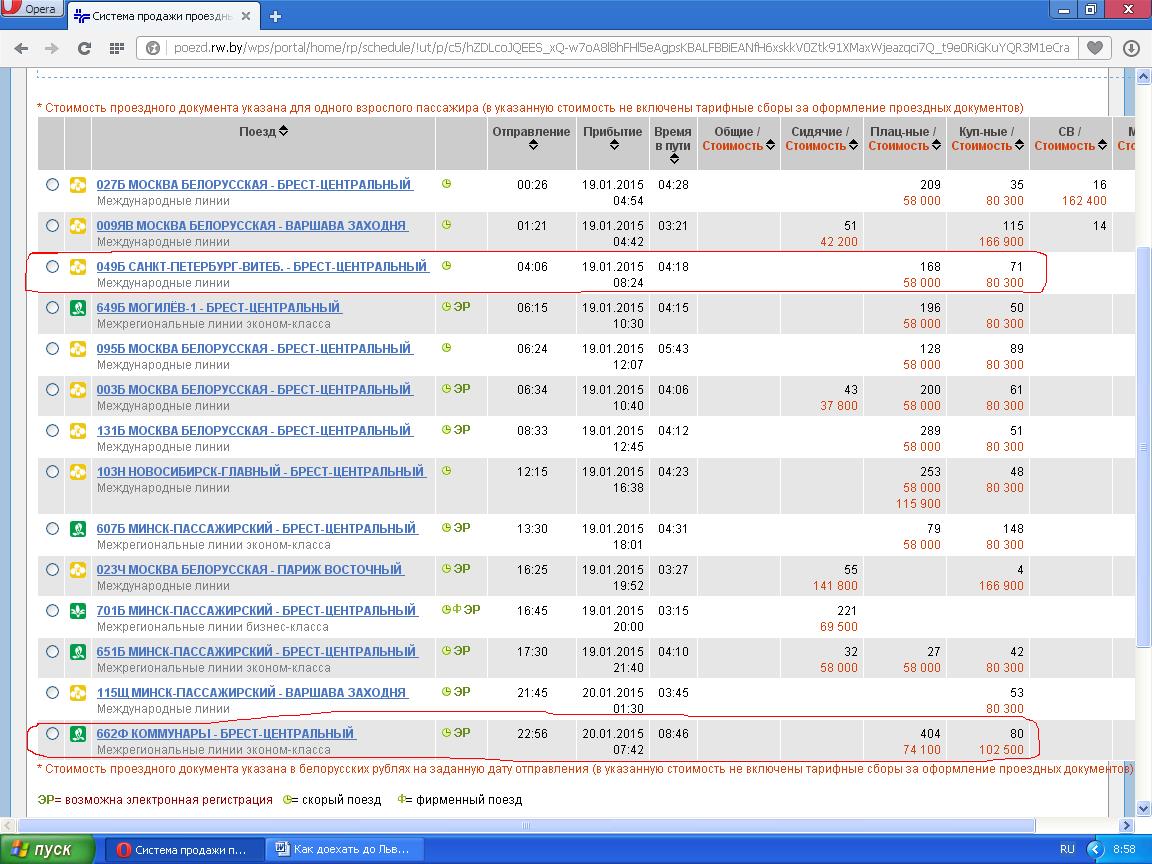Screen dimensions: 1152x864
Task: Click the yellow train type icon for 003Б
Action: click(x=78, y=390)
